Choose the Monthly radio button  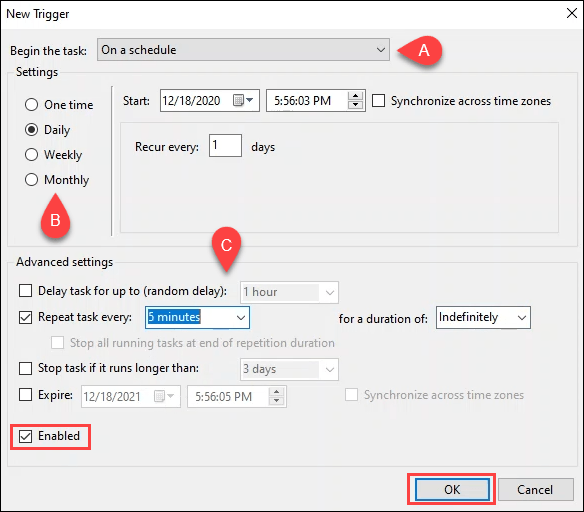[x=31, y=179]
